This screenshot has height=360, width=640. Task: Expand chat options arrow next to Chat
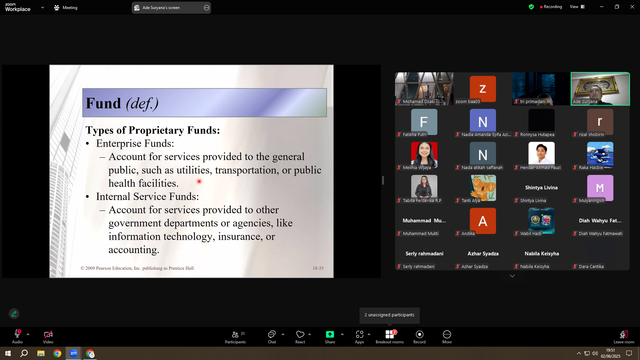pos(283,334)
